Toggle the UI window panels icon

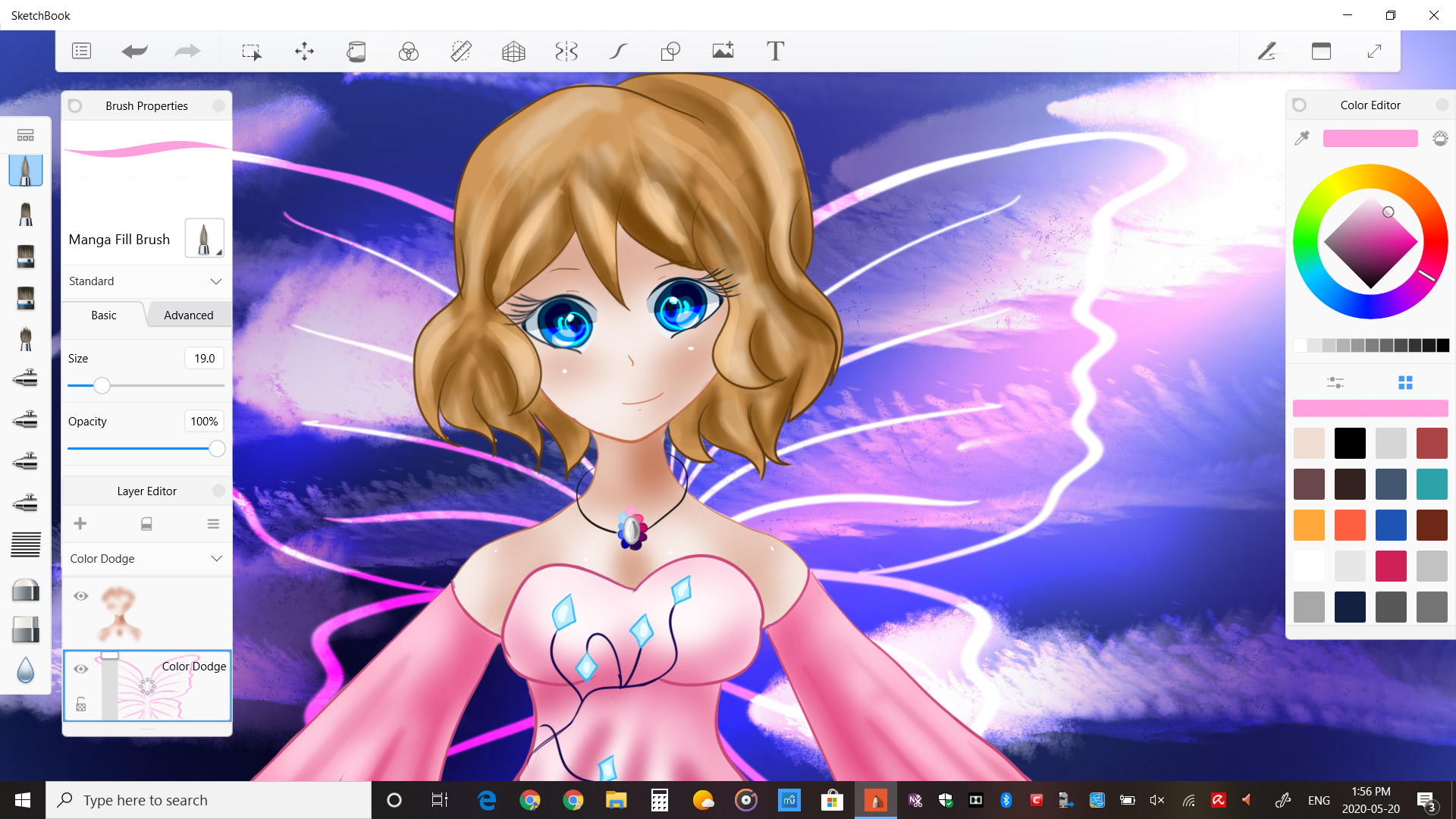pyautogui.click(x=1321, y=51)
